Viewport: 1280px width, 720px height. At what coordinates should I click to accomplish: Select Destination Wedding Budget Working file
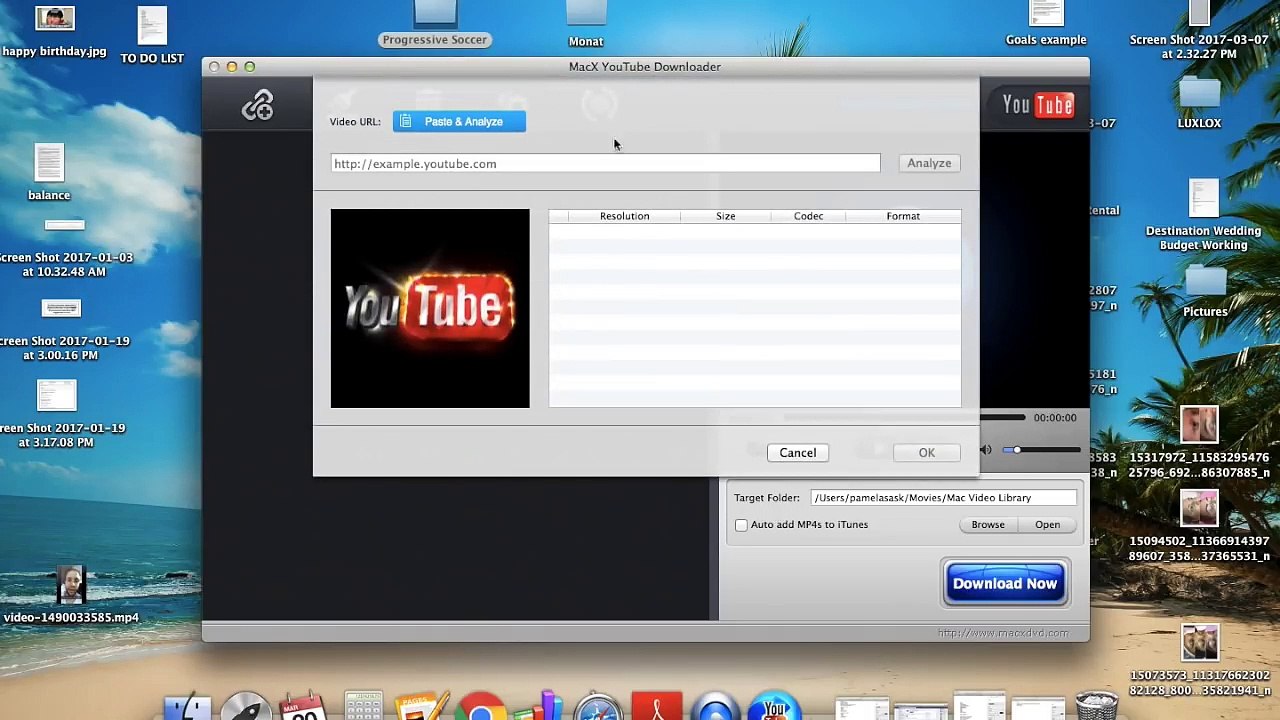pos(1203,215)
